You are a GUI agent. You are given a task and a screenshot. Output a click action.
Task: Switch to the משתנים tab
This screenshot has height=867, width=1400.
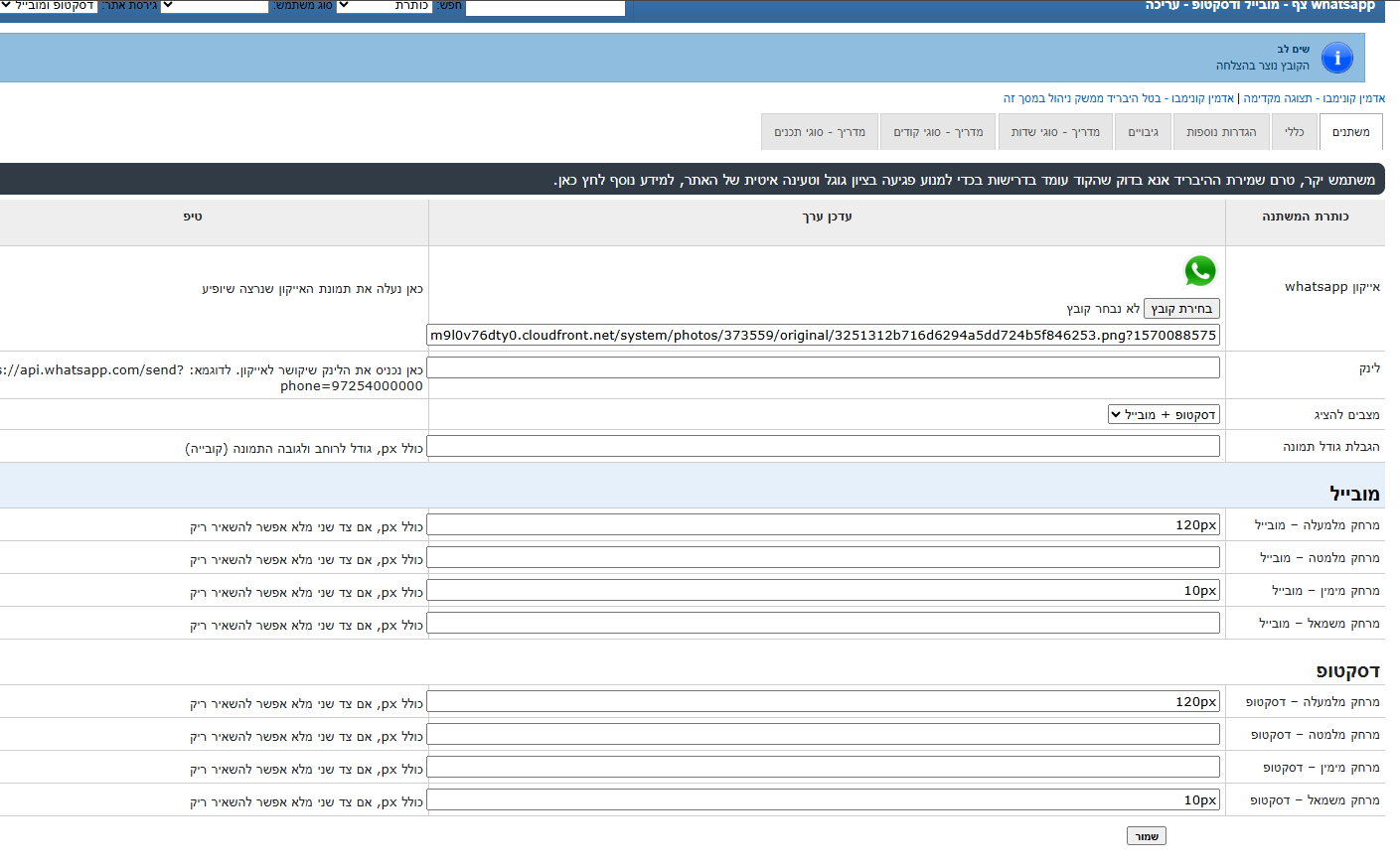click(1350, 132)
